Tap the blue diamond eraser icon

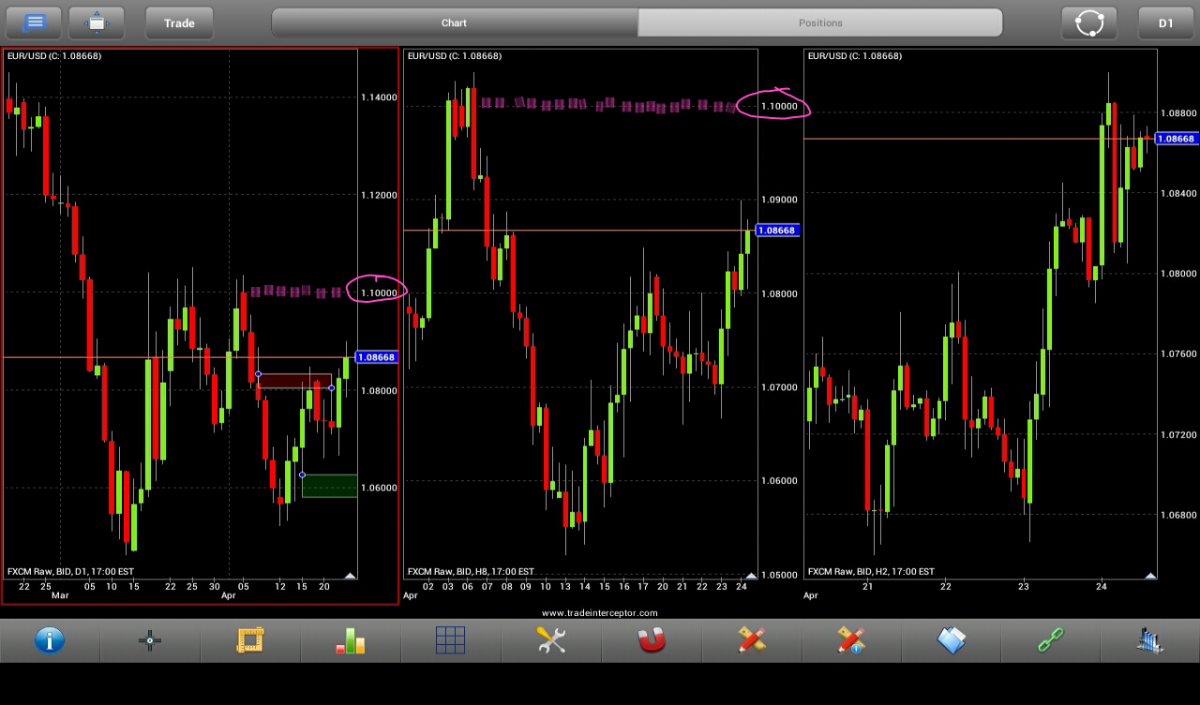pos(951,640)
